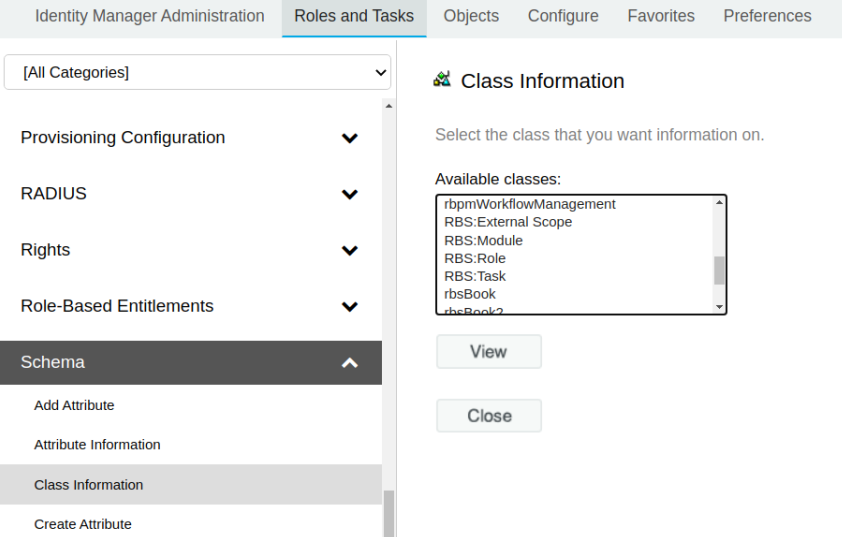Select Identity Manager Administration tab
842x537 pixels.
click(x=150, y=16)
